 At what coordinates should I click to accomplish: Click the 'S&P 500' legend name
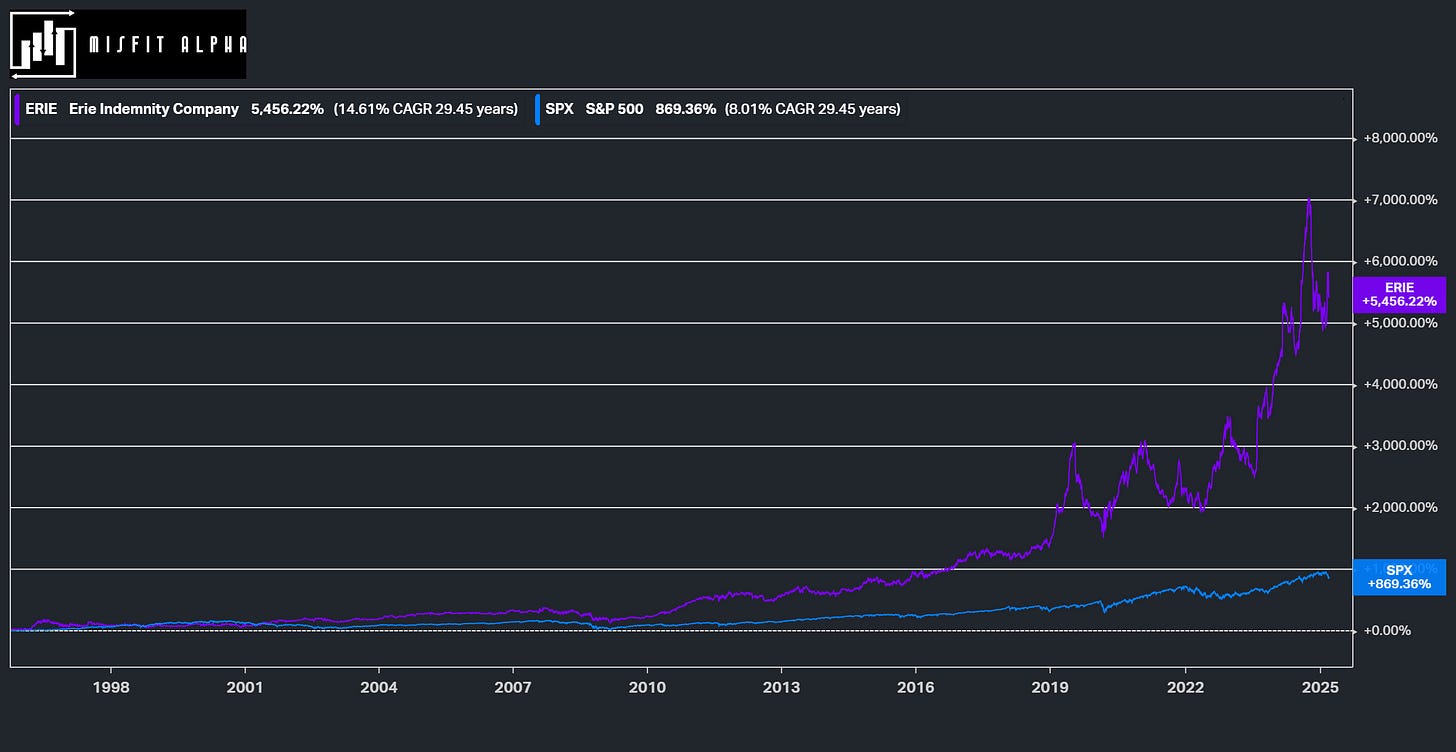coord(615,108)
